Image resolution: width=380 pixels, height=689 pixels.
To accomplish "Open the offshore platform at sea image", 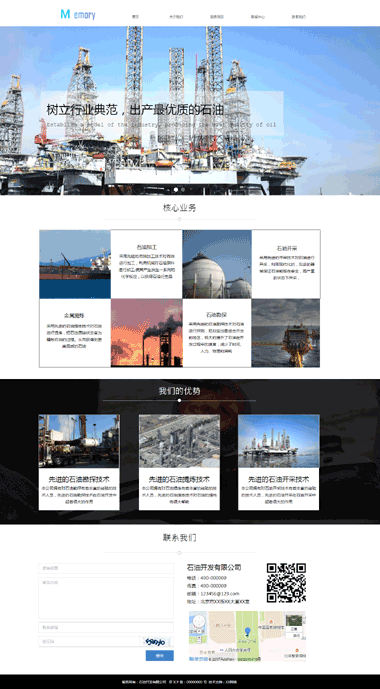I will pos(286,333).
